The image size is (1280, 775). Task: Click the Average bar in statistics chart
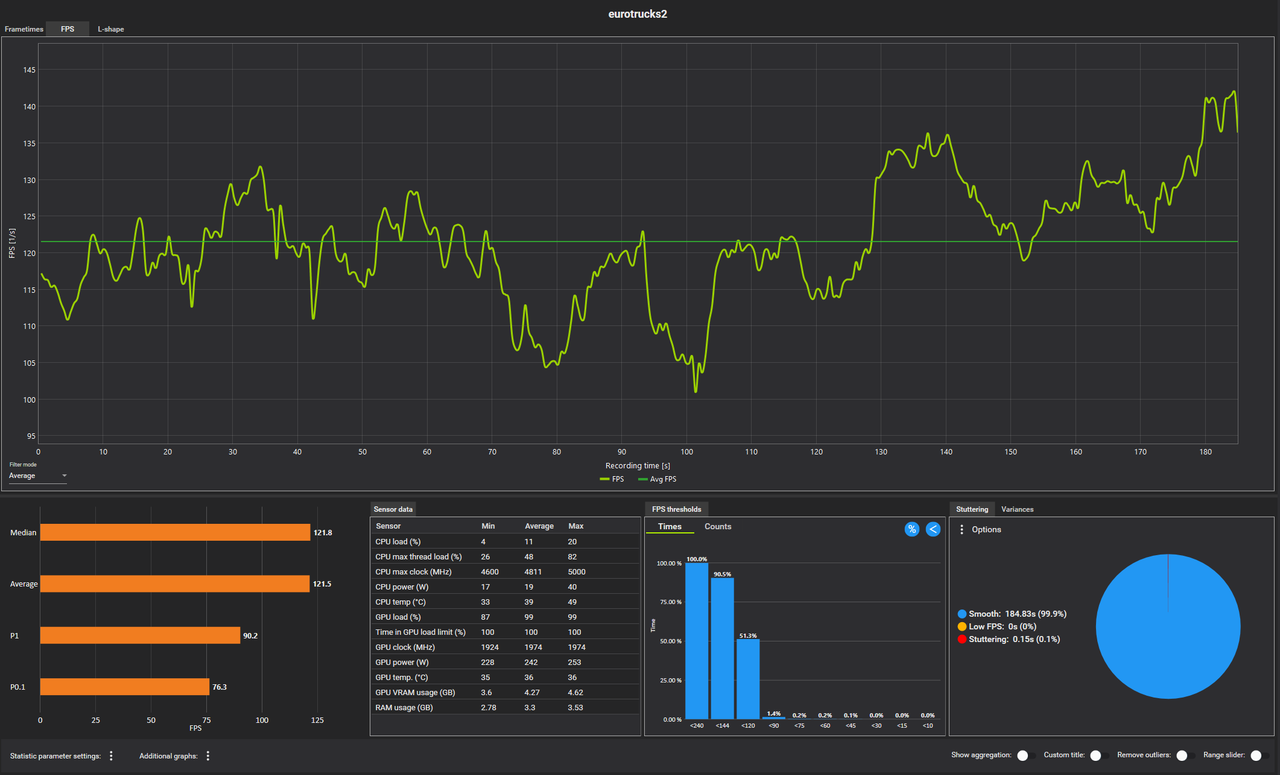[175, 583]
